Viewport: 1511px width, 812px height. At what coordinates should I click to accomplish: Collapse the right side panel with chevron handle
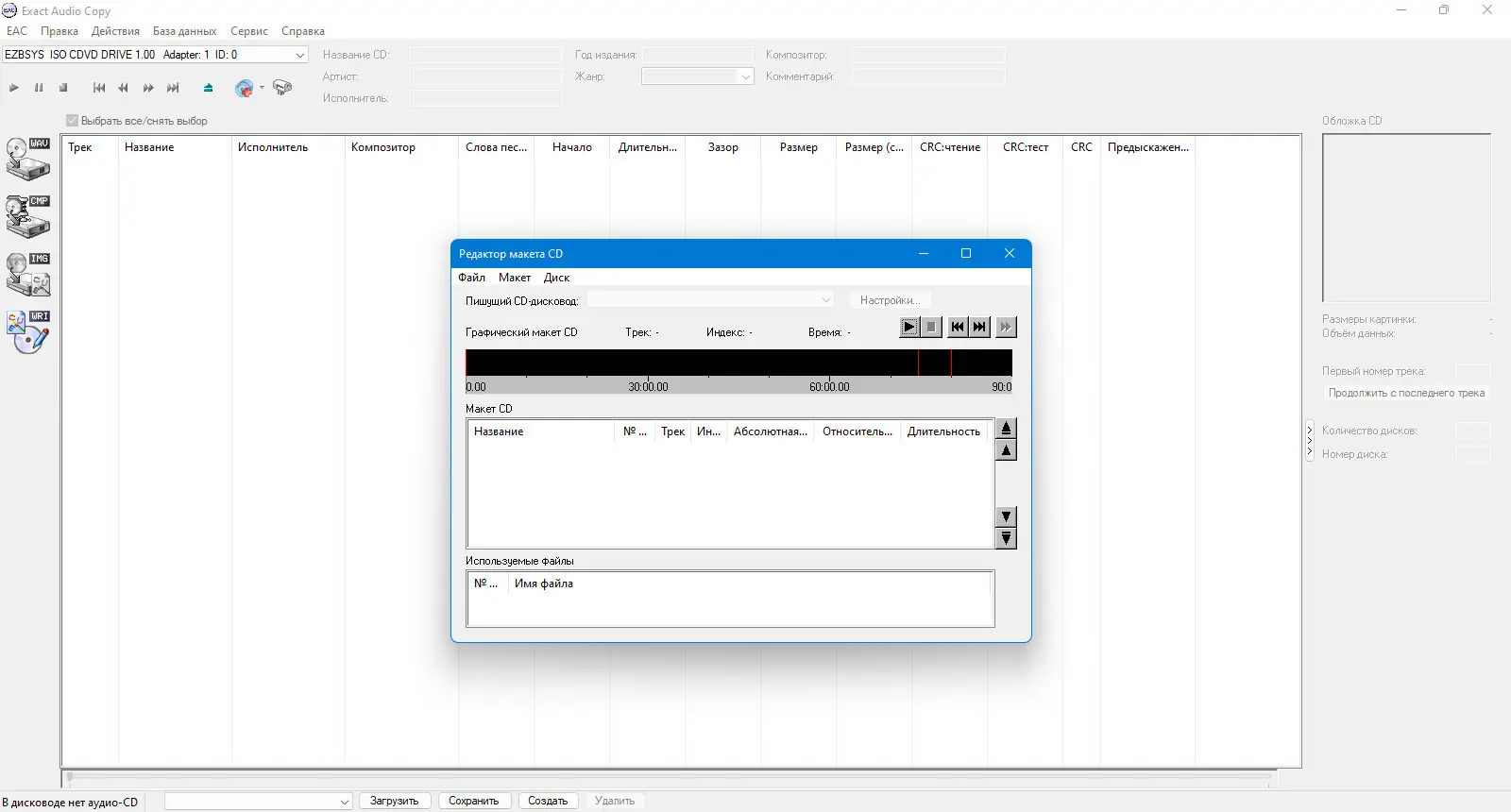[x=1310, y=441]
